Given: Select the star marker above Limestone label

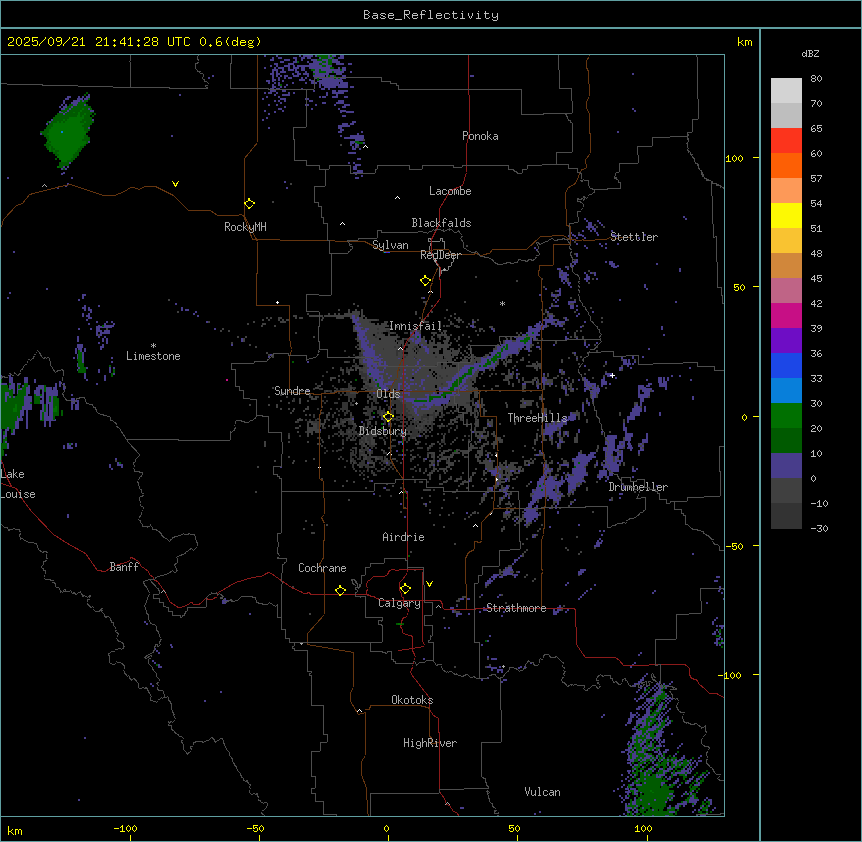Looking at the screenshot, I should coord(153,345).
